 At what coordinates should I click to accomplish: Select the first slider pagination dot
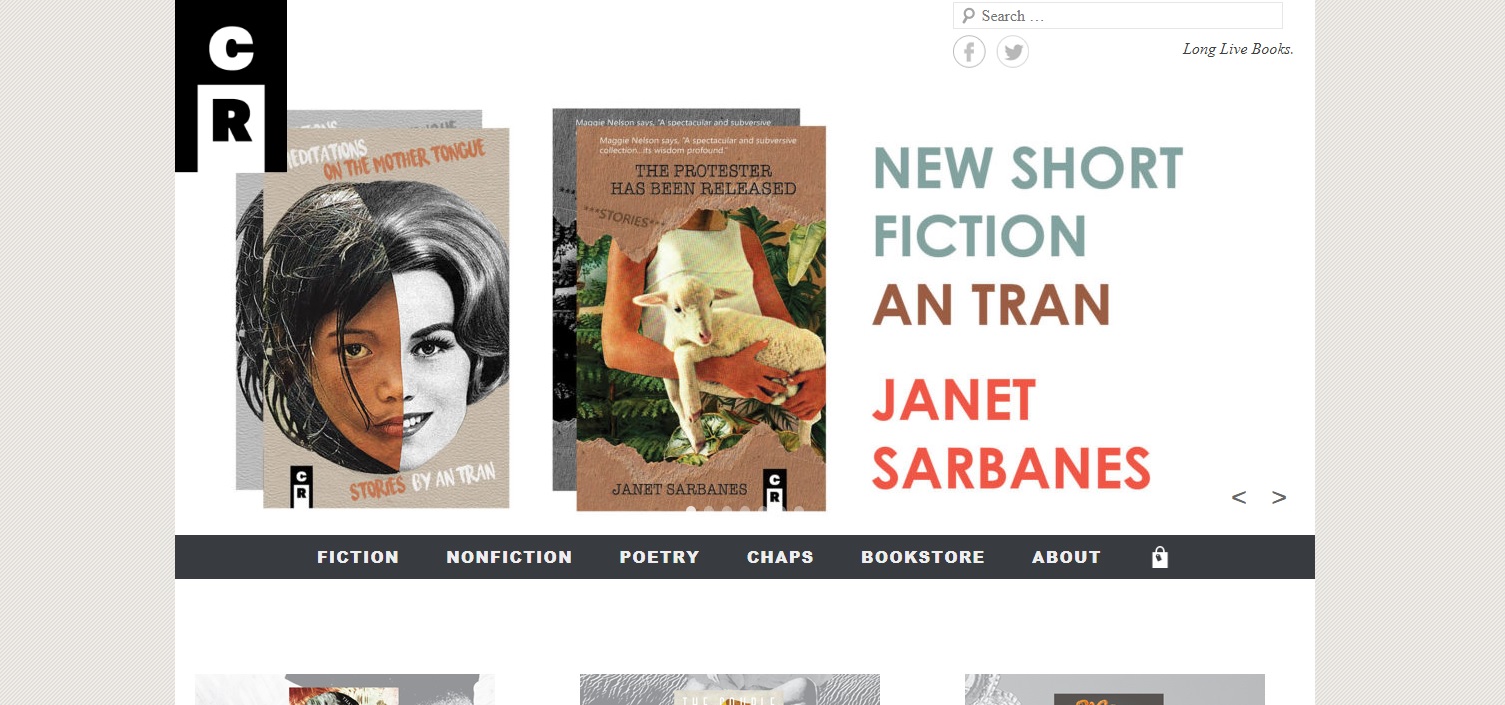point(691,511)
